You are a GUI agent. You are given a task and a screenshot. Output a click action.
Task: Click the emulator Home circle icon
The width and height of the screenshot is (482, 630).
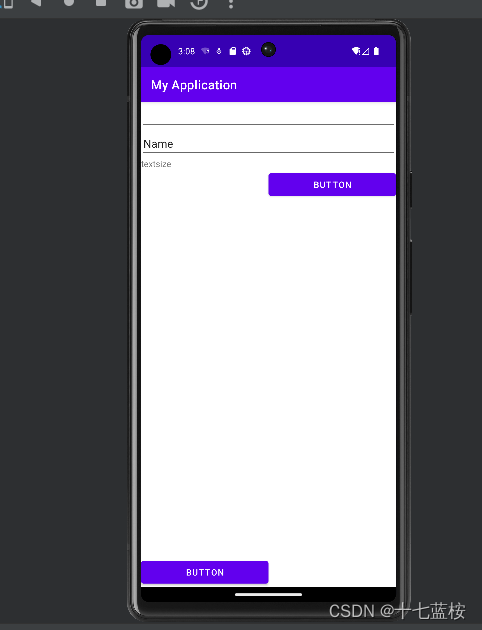(x=69, y=2)
